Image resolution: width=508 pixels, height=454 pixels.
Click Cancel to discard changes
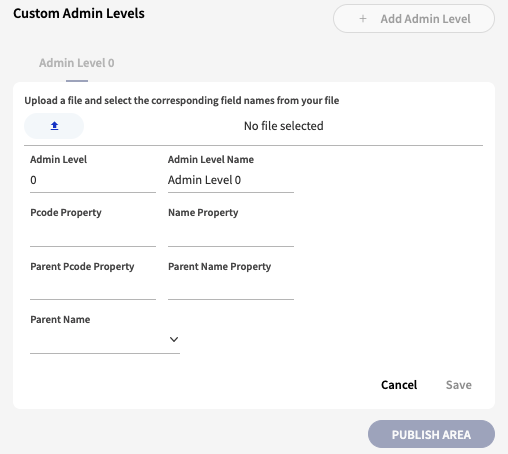click(x=399, y=385)
